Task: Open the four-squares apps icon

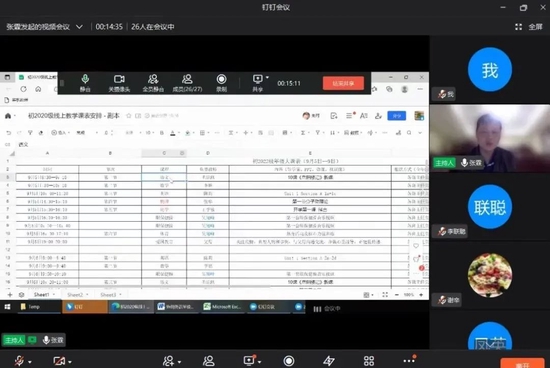Action: pyautogui.click(x=369, y=361)
